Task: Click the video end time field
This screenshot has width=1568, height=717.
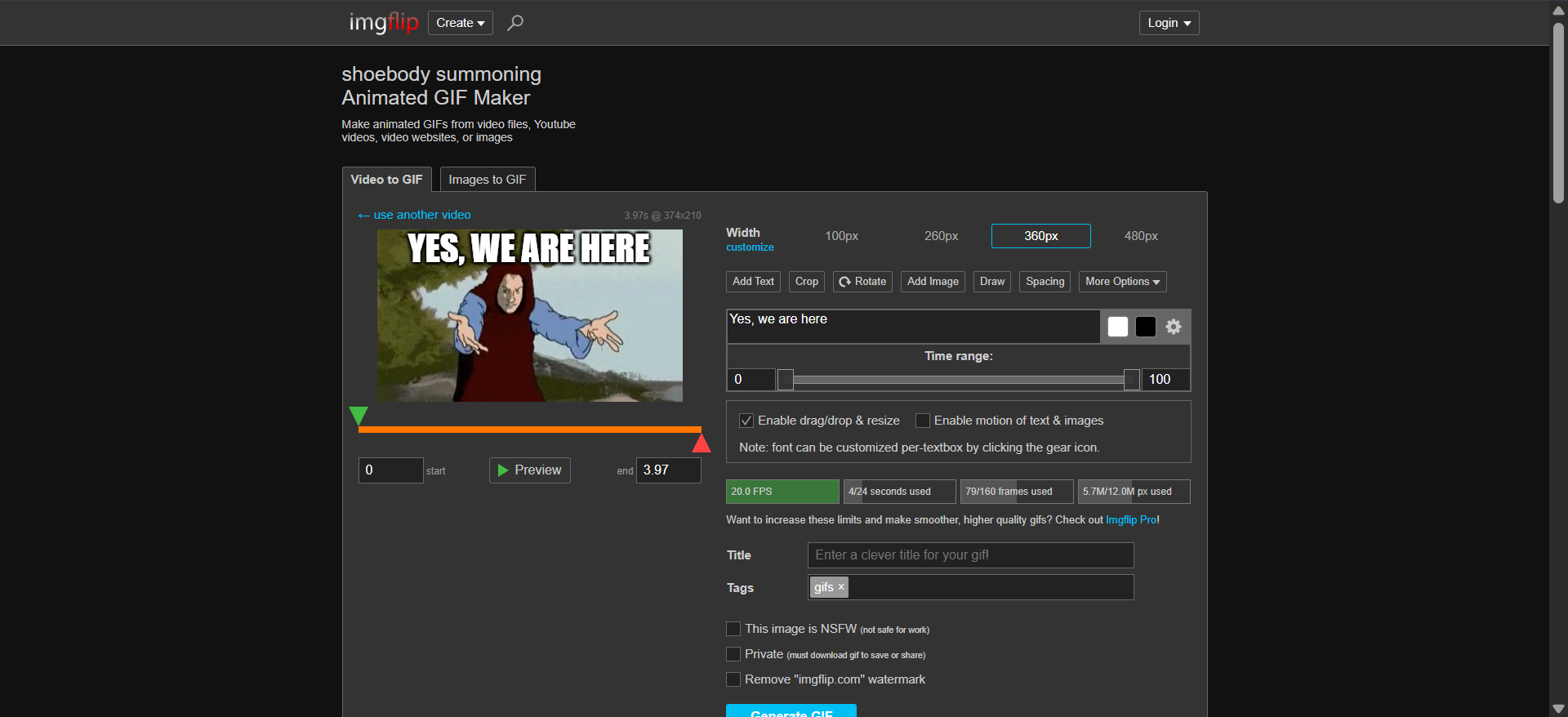Action: [668, 470]
